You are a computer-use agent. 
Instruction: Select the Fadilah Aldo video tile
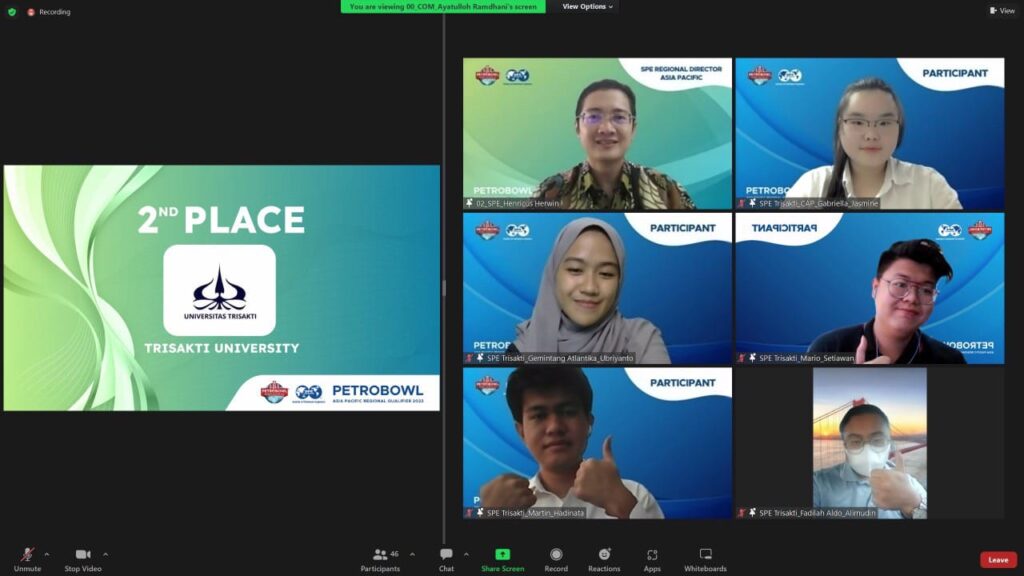(x=870, y=443)
